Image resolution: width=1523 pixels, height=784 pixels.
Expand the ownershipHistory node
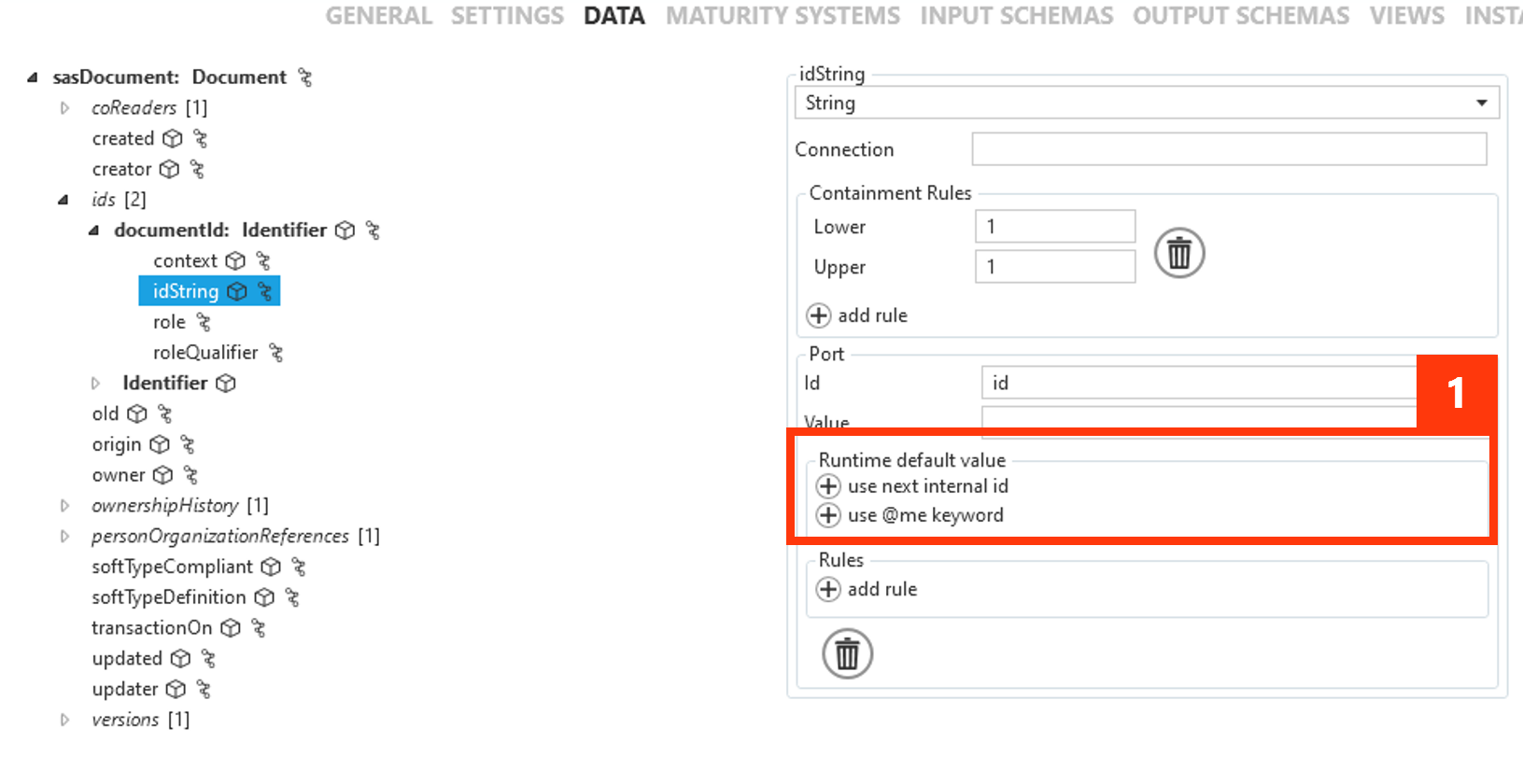click(x=64, y=506)
